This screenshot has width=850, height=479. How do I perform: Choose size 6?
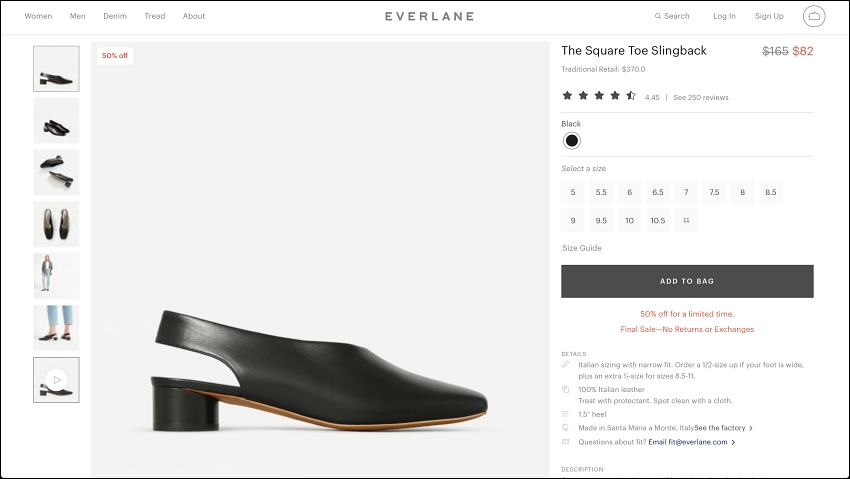[629, 192]
